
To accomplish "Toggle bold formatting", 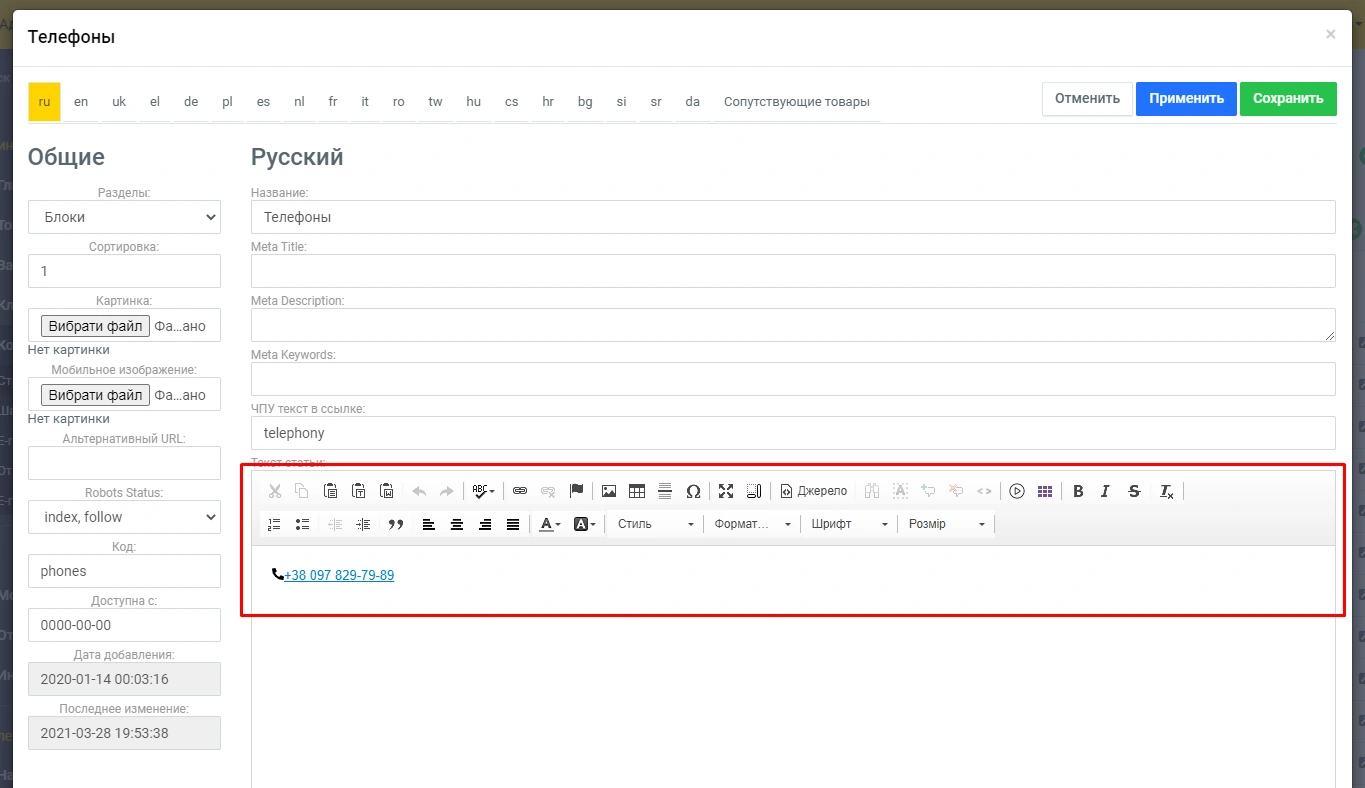I will 1078,491.
